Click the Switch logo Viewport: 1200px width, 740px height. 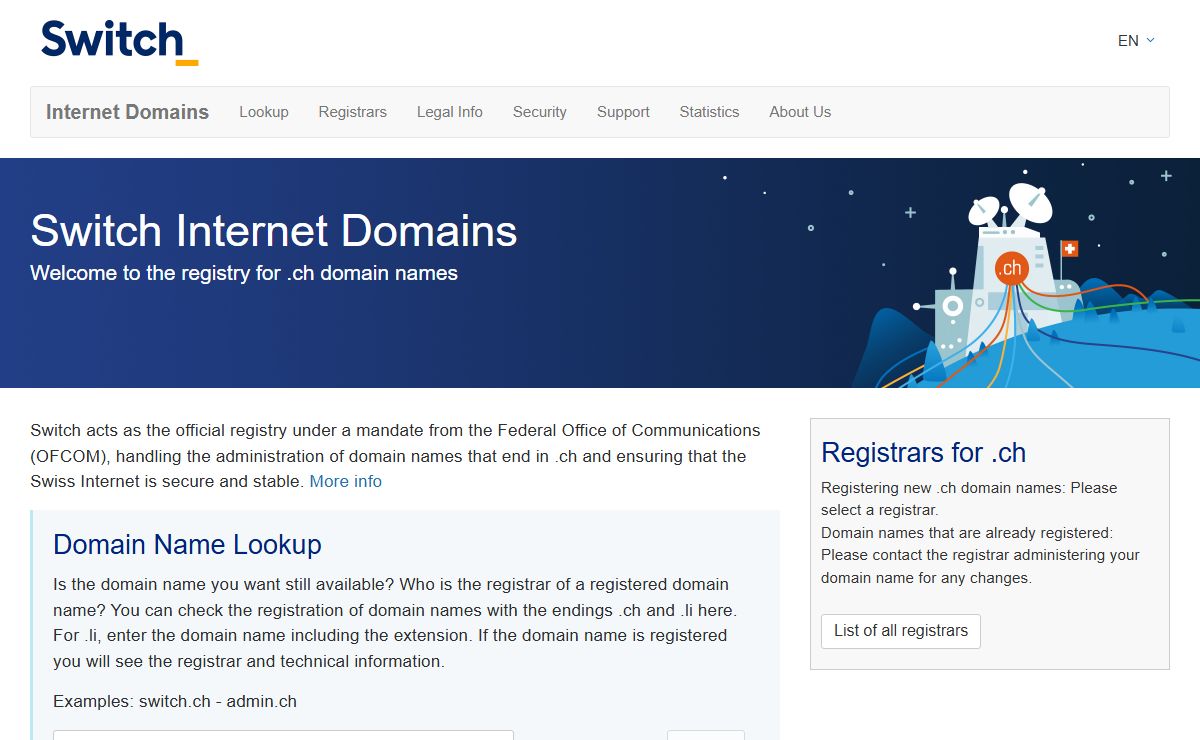pyautogui.click(x=119, y=42)
